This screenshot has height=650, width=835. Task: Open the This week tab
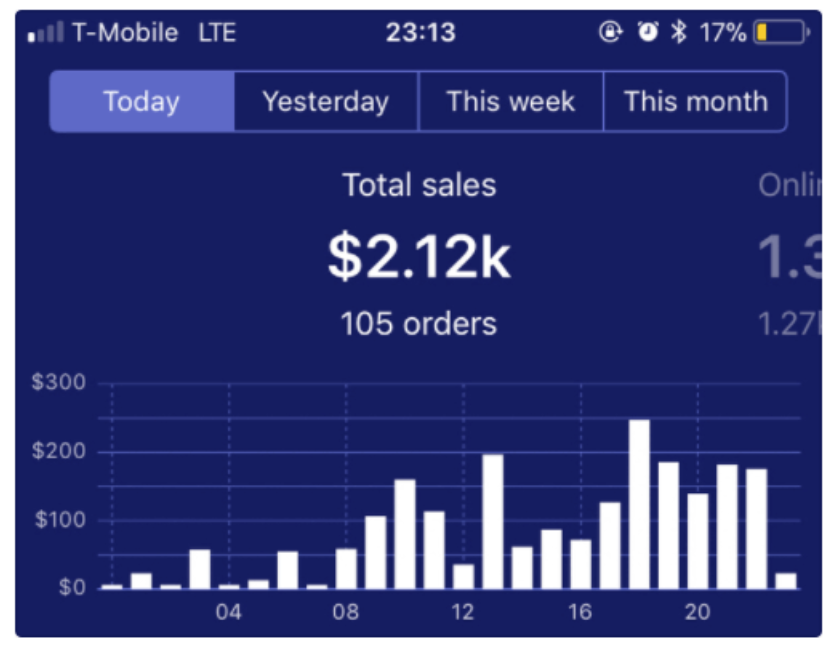tap(511, 101)
